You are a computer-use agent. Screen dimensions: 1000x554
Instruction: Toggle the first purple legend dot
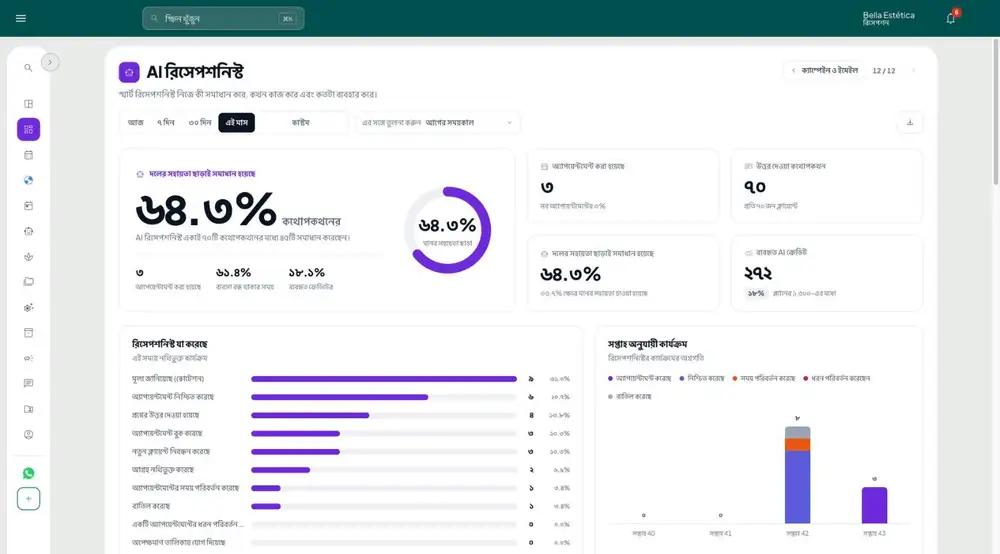(610, 379)
